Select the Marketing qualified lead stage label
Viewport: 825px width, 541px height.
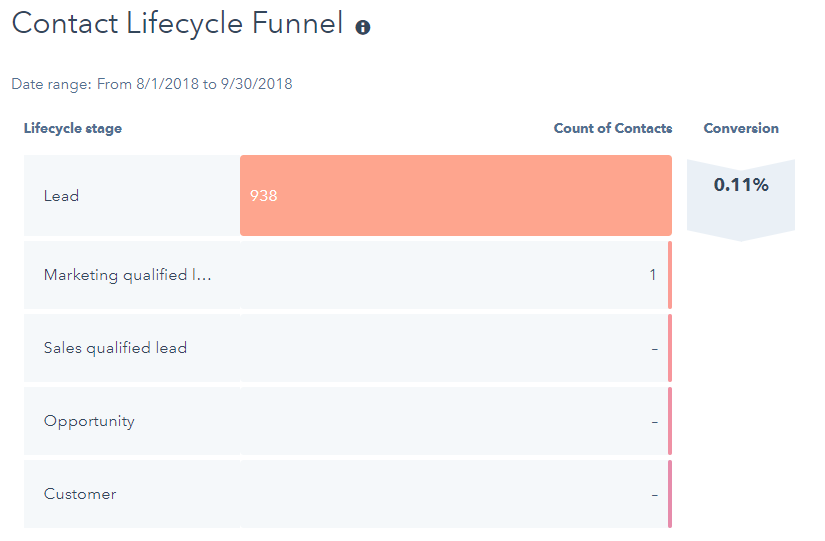[128, 275]
